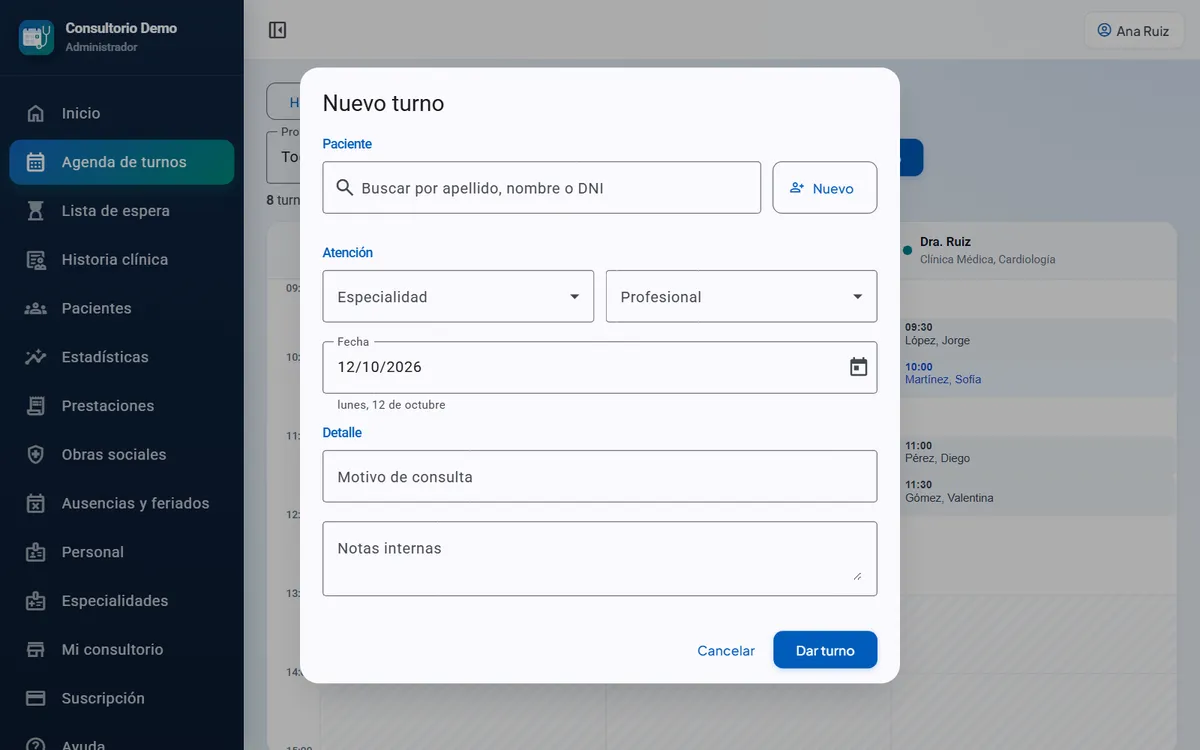Viewport: 1200px width, 750px height.
Task: Expand the Especialidad dropdown
Action: coord(458,296)
